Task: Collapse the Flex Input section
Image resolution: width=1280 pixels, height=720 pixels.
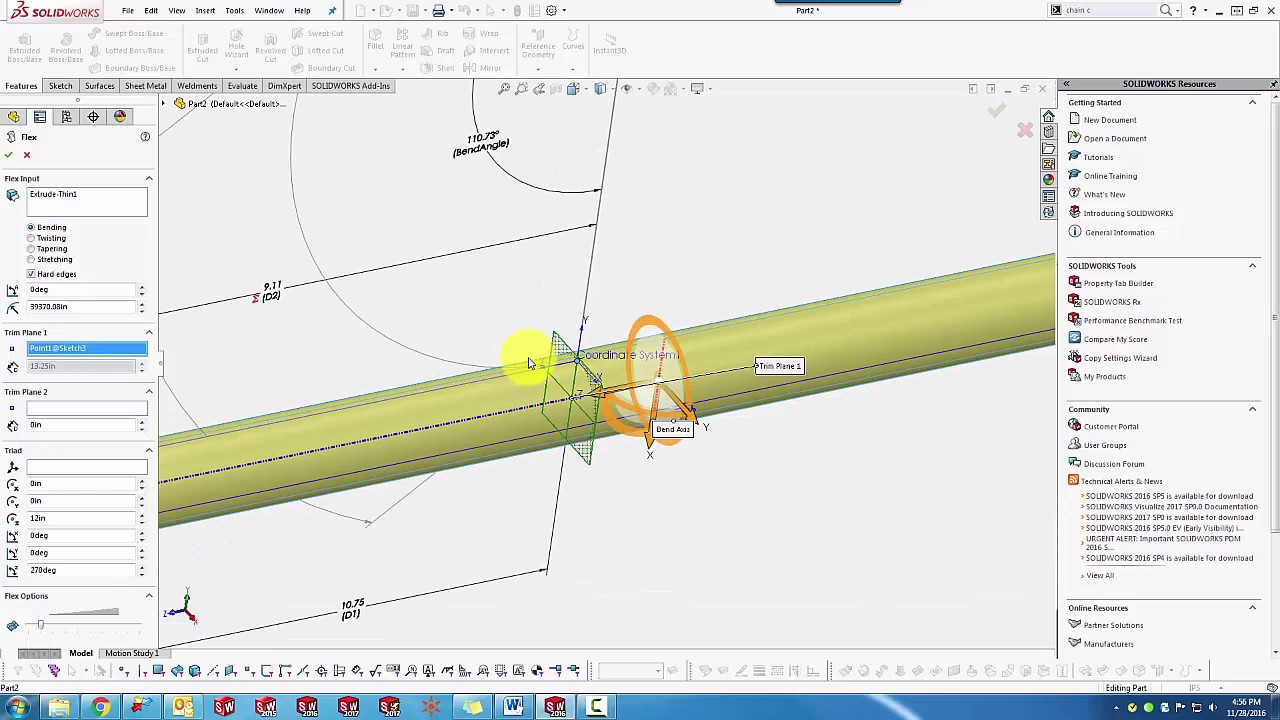Action: pyautogui.click(x=149, y=179)
